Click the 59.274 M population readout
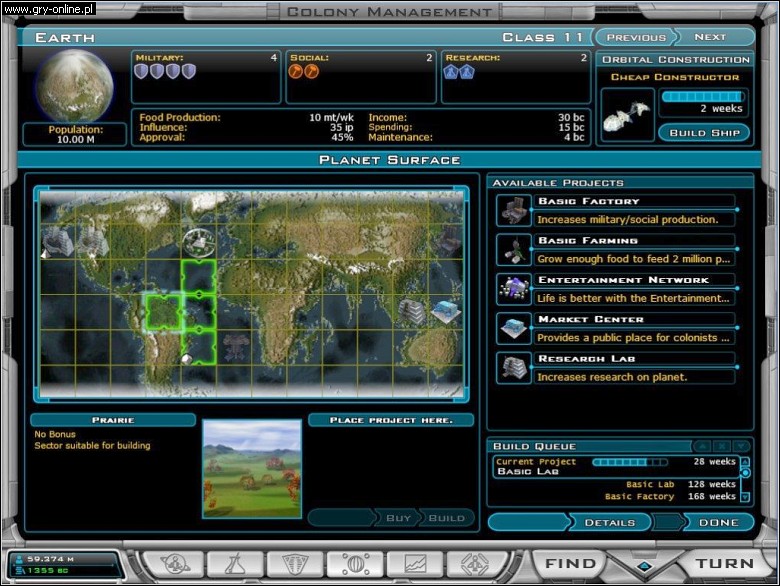This screenshot has width=780, height=586. [x=50, y=559]
